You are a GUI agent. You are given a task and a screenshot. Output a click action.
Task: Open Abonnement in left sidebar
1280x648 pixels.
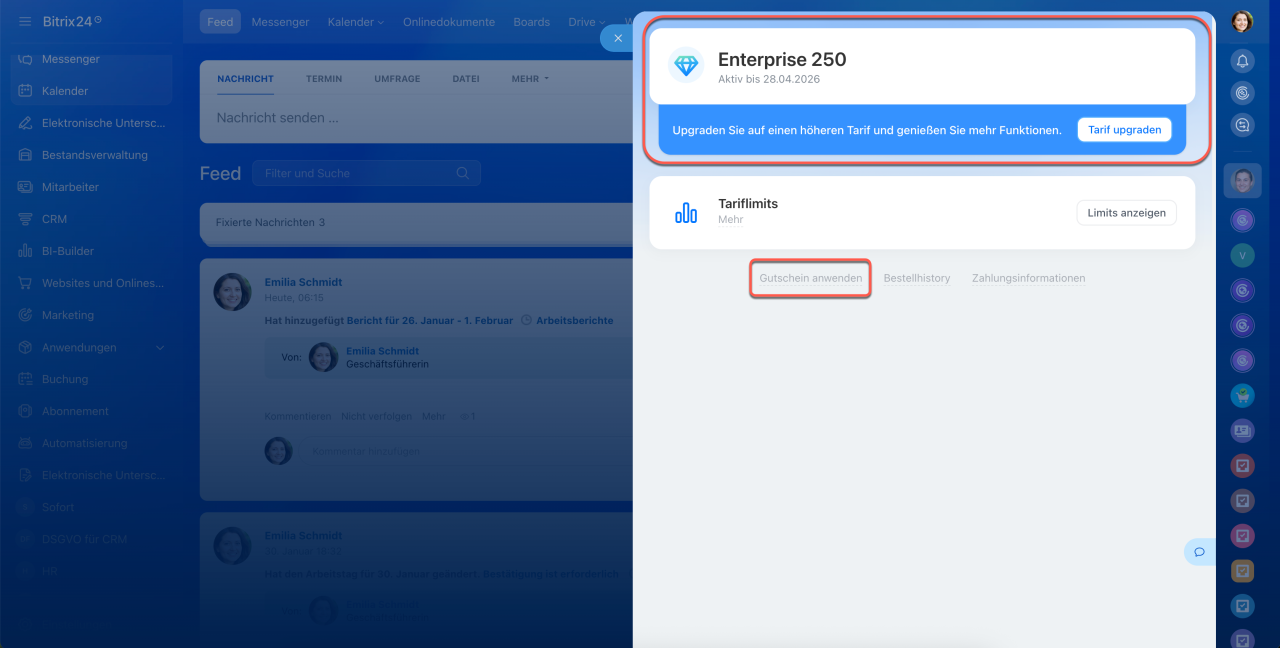75,411
